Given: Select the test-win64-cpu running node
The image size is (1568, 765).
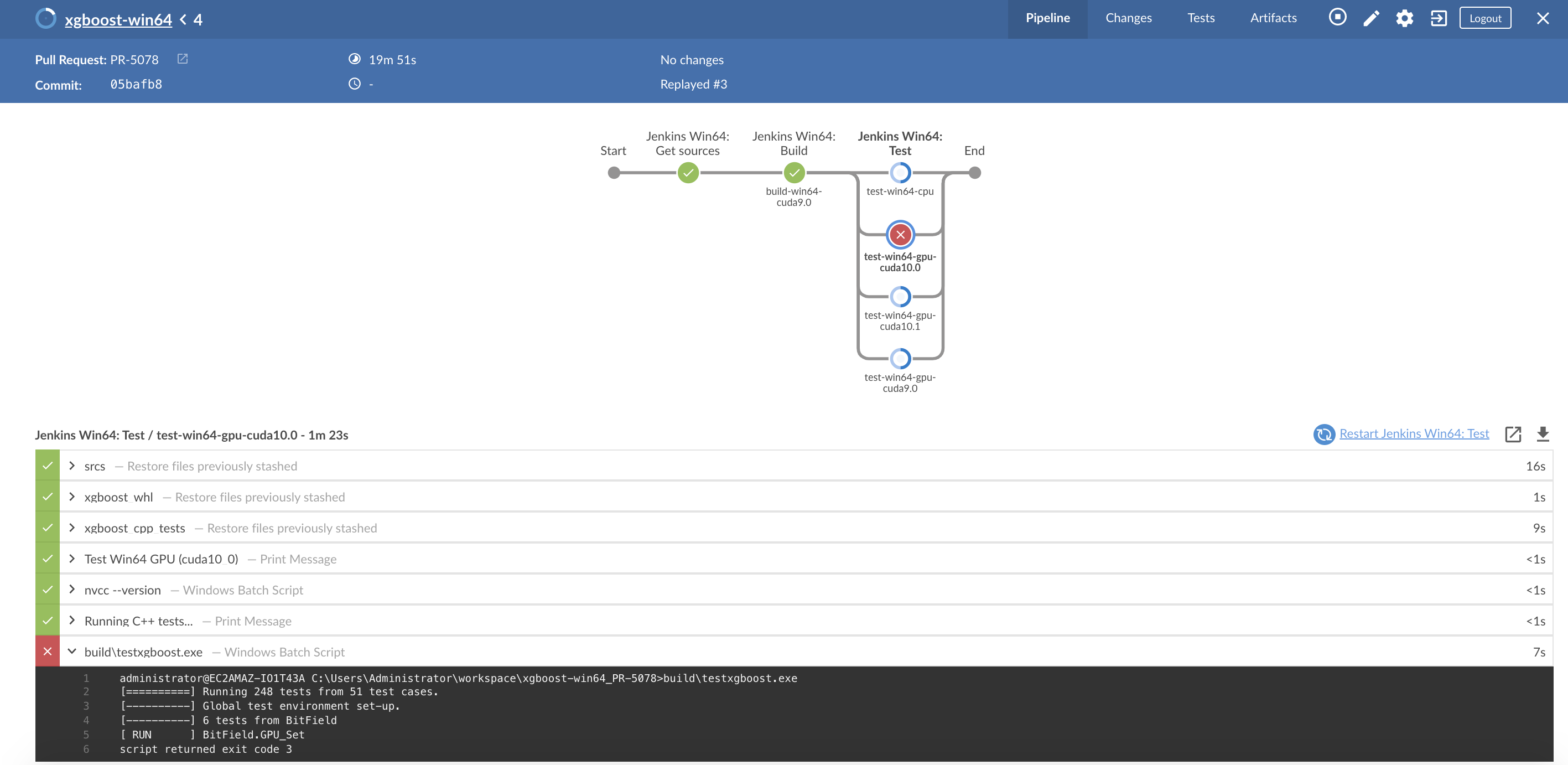Looking at the screenshot, I should click(900, 173).
